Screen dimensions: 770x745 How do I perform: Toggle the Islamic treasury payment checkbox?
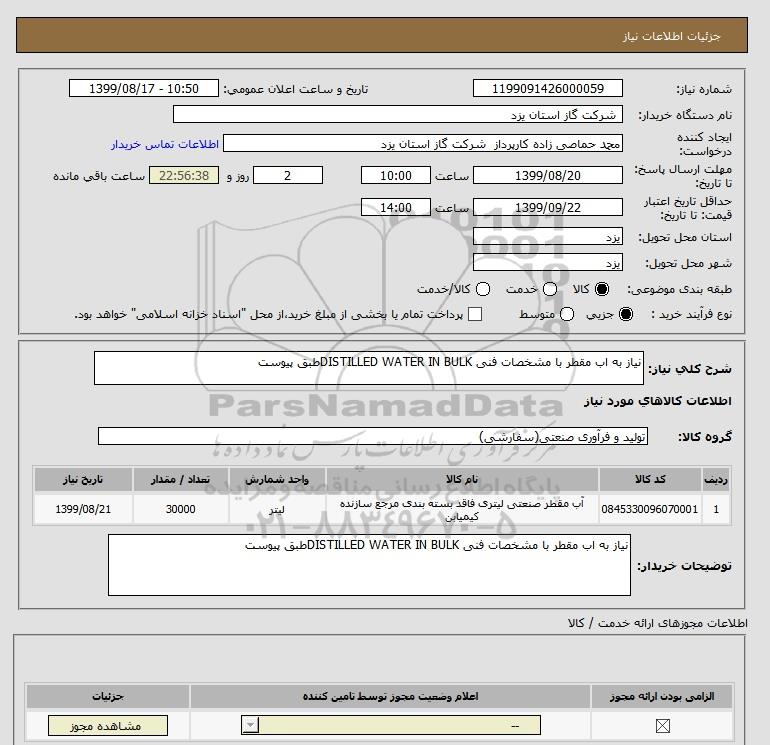[x=475, y=314]
